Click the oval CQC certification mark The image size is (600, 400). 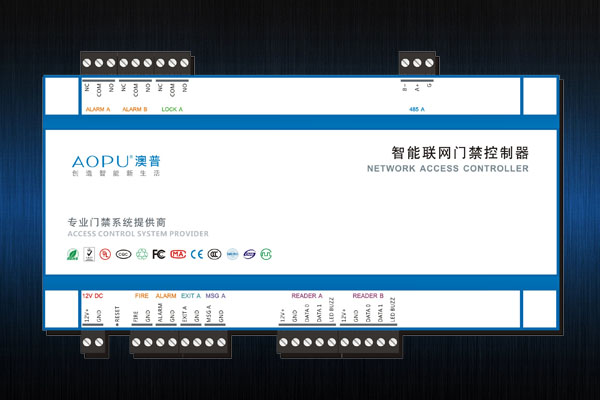pyautogui.click(x=124, y=254)
